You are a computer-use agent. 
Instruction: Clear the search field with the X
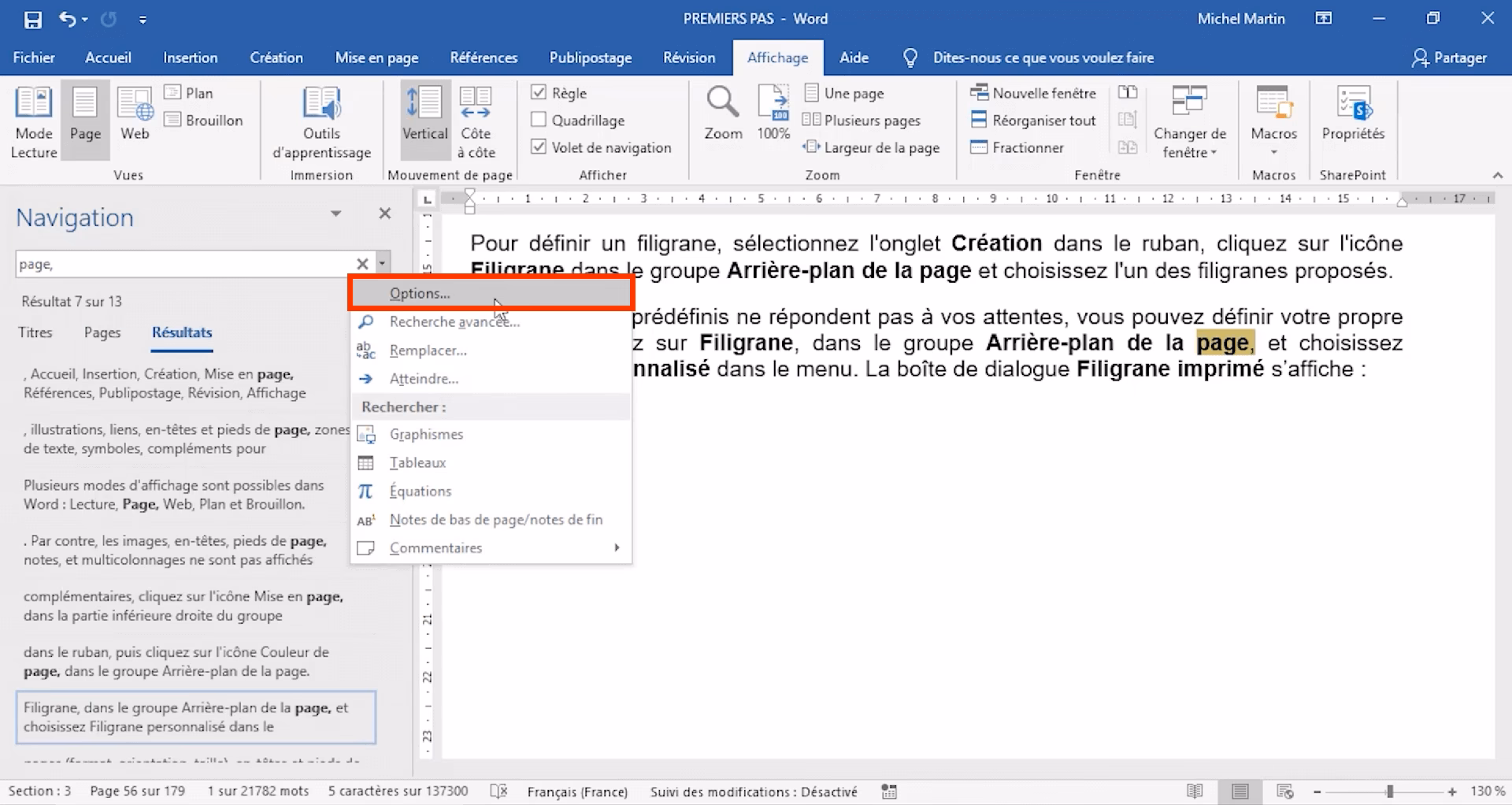pyautogui.click(x=362, y=263)
